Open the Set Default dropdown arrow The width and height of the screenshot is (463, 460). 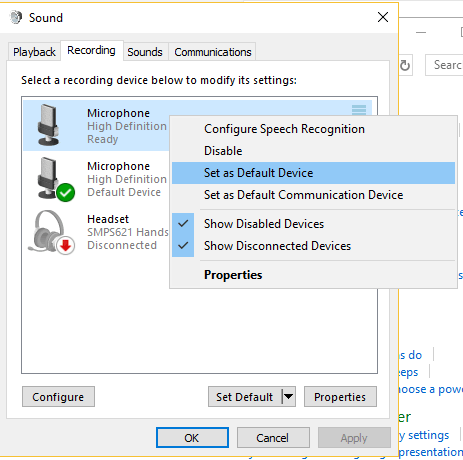pyautogui.click(x=289, y=397)
